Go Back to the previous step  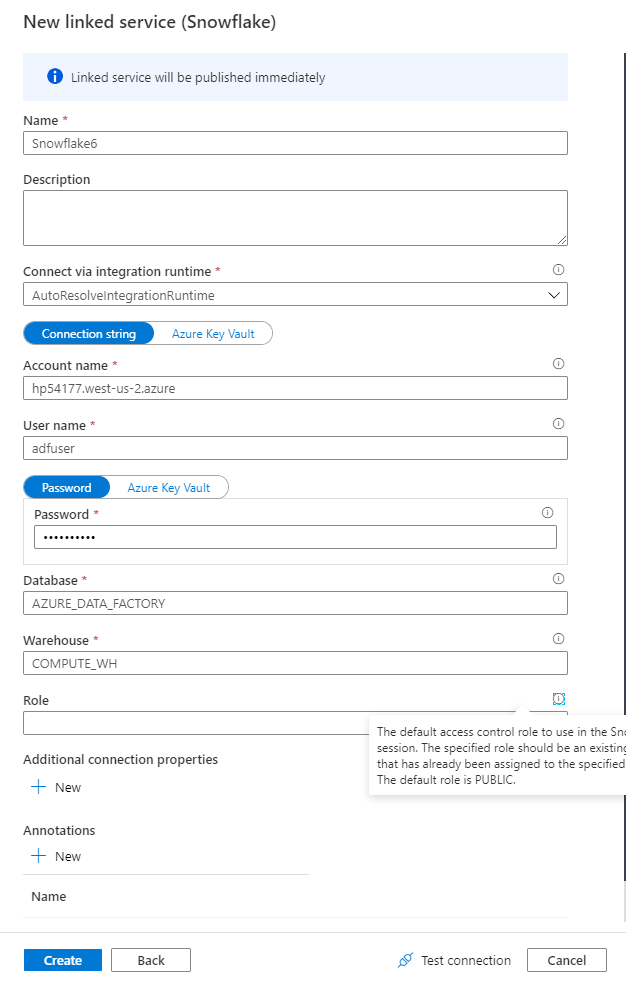151,960
